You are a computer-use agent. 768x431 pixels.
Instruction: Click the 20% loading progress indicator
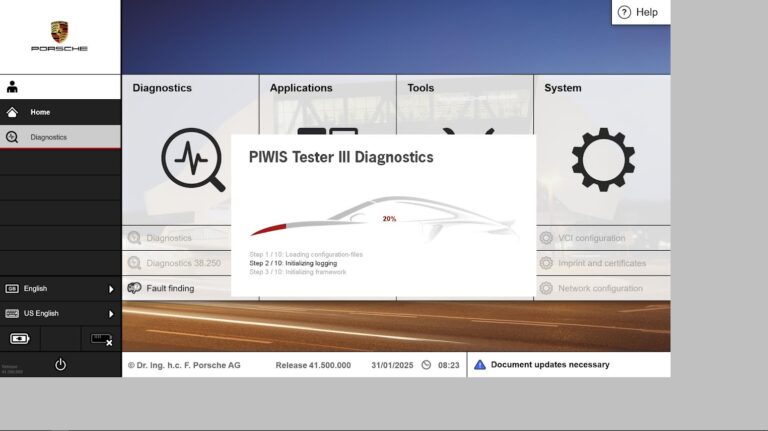pyautogui.click(x=389, y=218)
